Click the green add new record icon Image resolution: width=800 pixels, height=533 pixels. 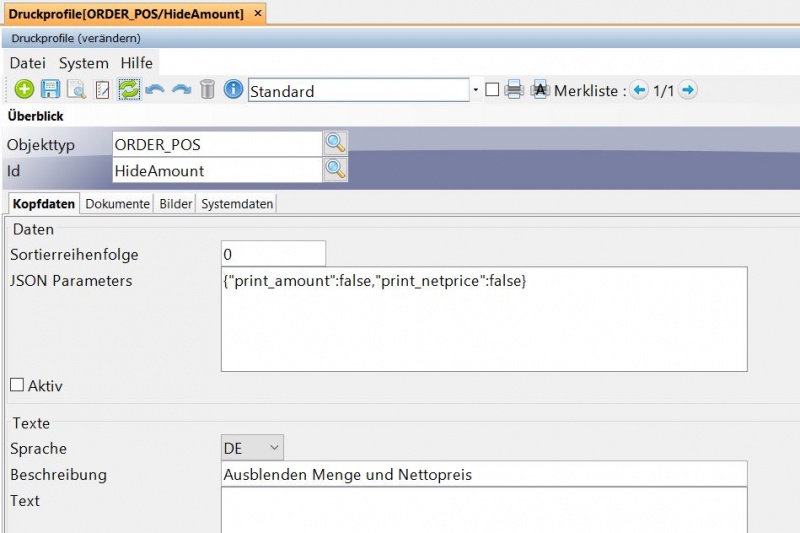point(24,90)
